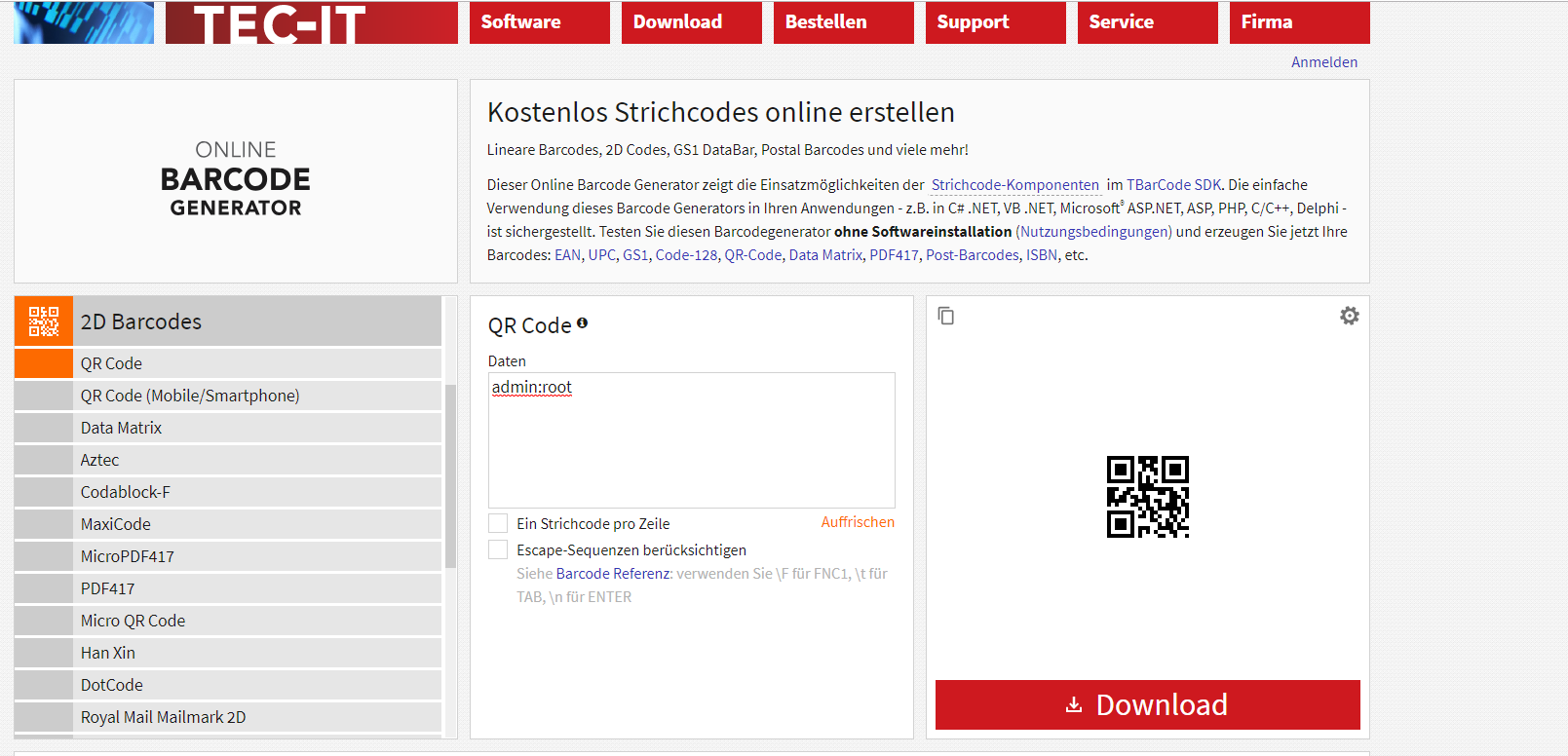Click the 2D Barcodes QR icon
The image size is (1568, 756).
44,321
